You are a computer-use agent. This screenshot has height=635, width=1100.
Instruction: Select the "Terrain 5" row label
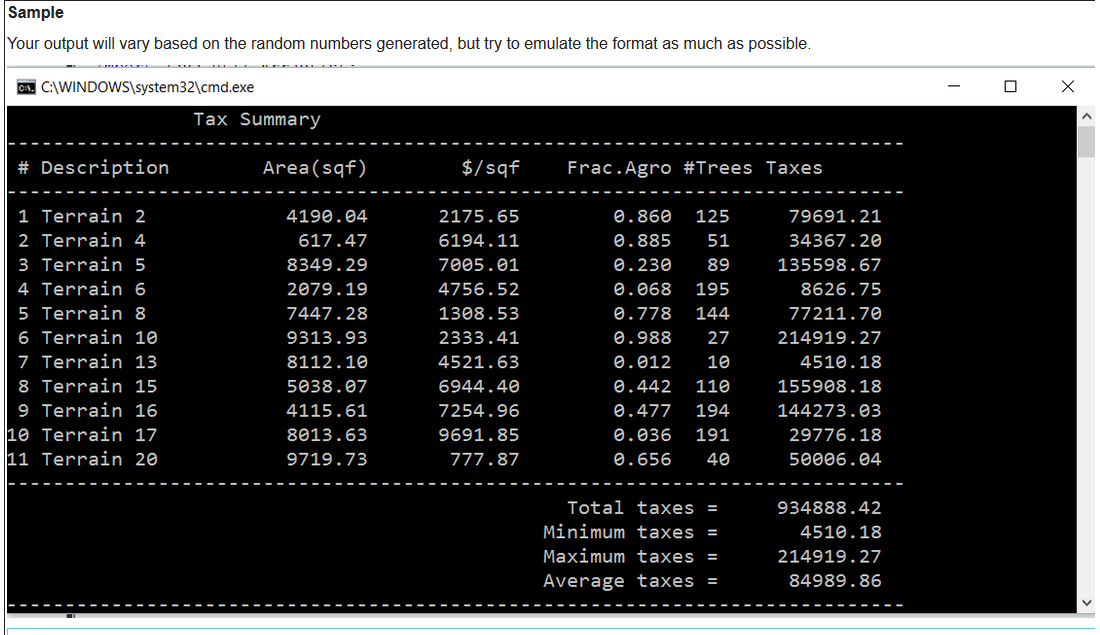[x=93, y=265]
